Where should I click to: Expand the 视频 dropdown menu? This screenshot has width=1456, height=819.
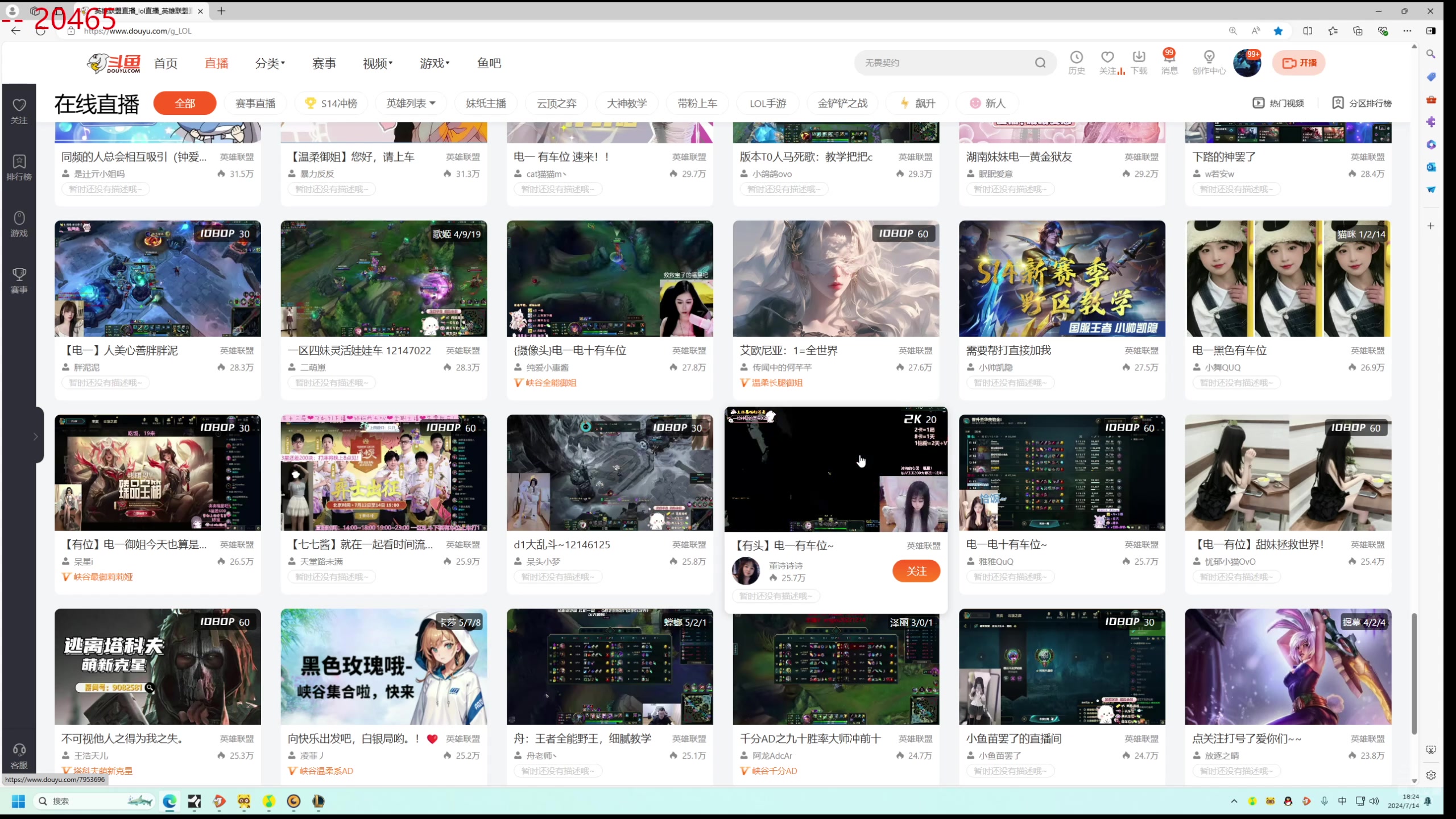pos(378,63)
